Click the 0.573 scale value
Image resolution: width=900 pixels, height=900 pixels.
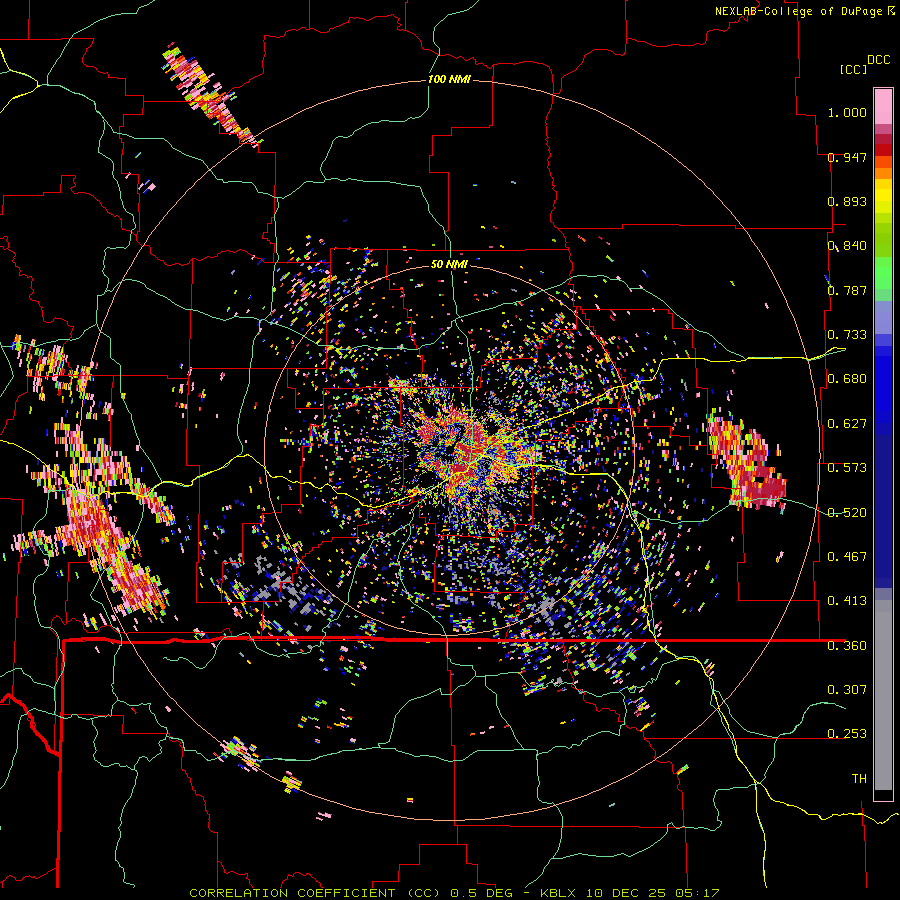point(847,468)
